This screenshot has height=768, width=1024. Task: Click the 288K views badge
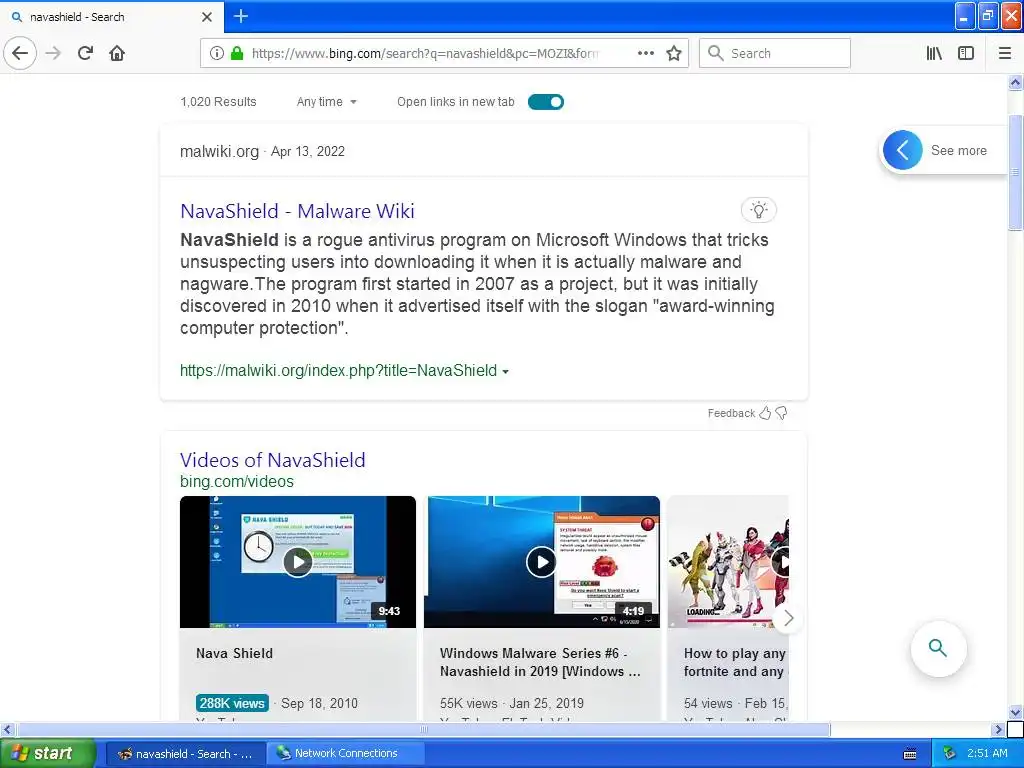pyautogui.click(x=232, y=703)
